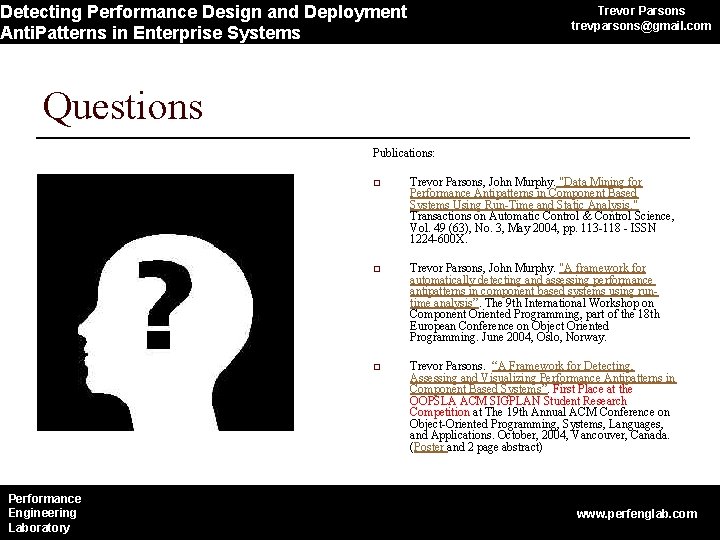720x540 pixels.
Task: Click the Performance Engineering Laboratory footer text
Action: (45, 513)
